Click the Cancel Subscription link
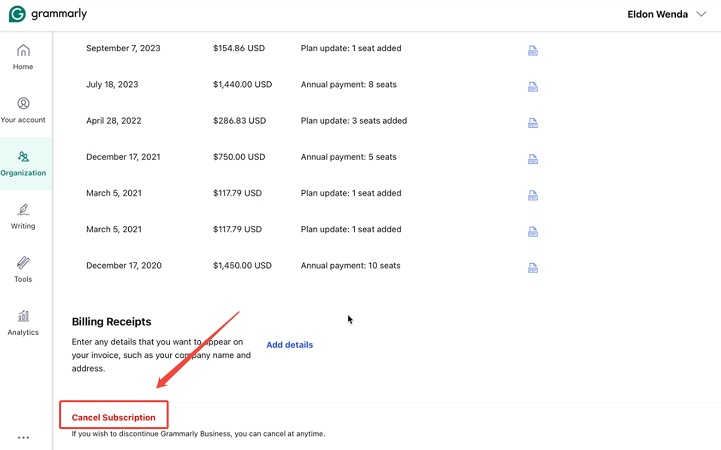Image resolution: width=721 pixels, height=450 pixels. pos(114,417)
